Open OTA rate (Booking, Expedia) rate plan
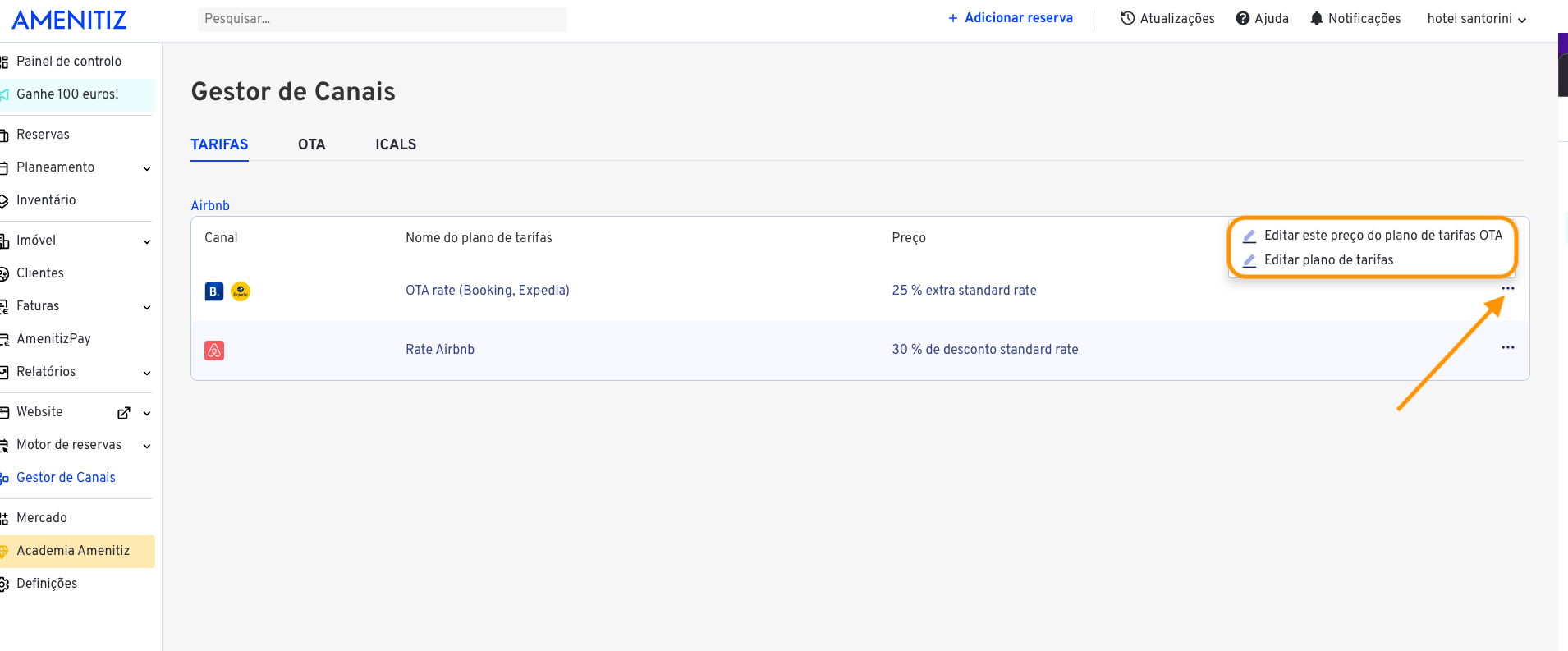The width and height of the screenshot is (1568, 651). pos(488,291)
